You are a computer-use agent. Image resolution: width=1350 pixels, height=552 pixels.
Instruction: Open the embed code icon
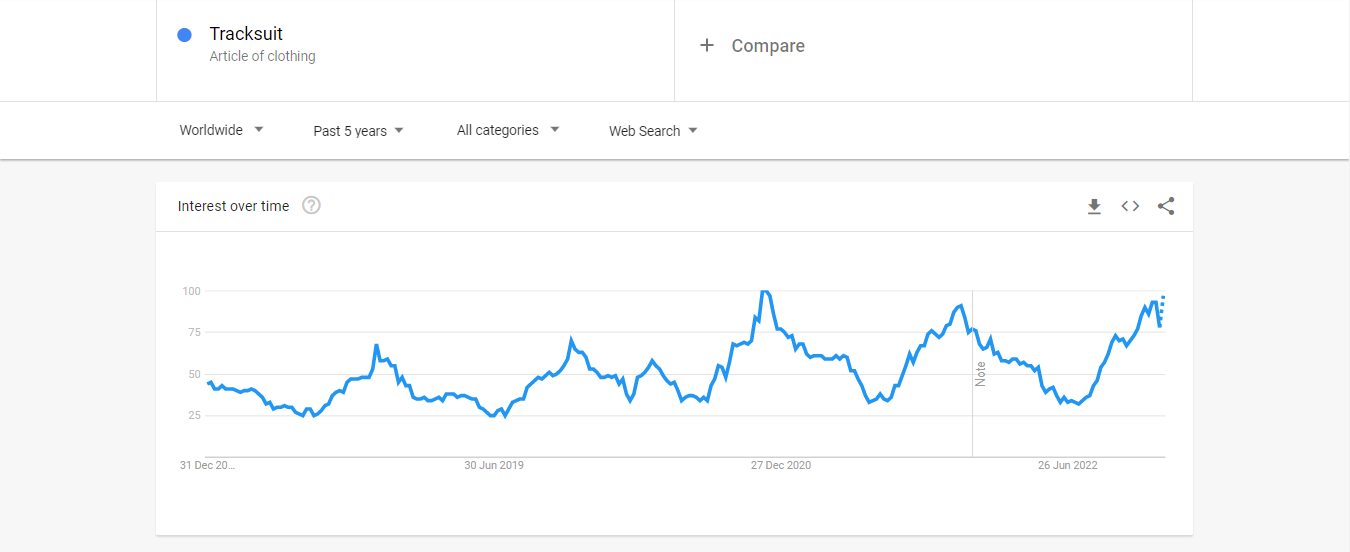1130,206
